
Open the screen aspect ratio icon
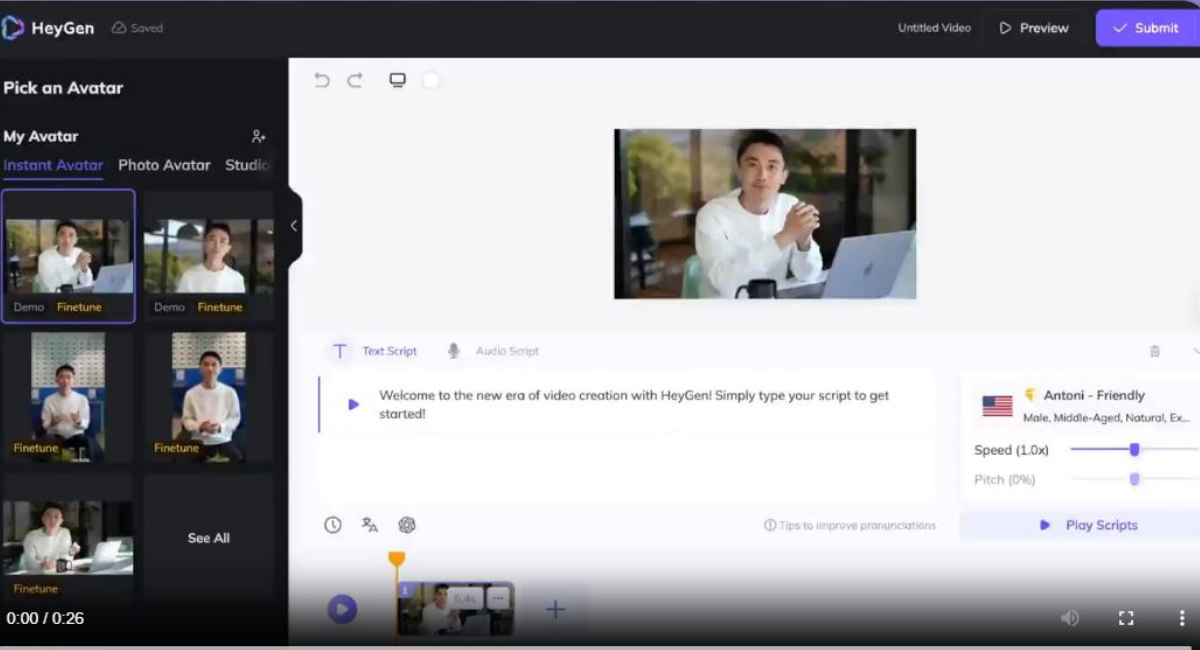coord(397,80)
